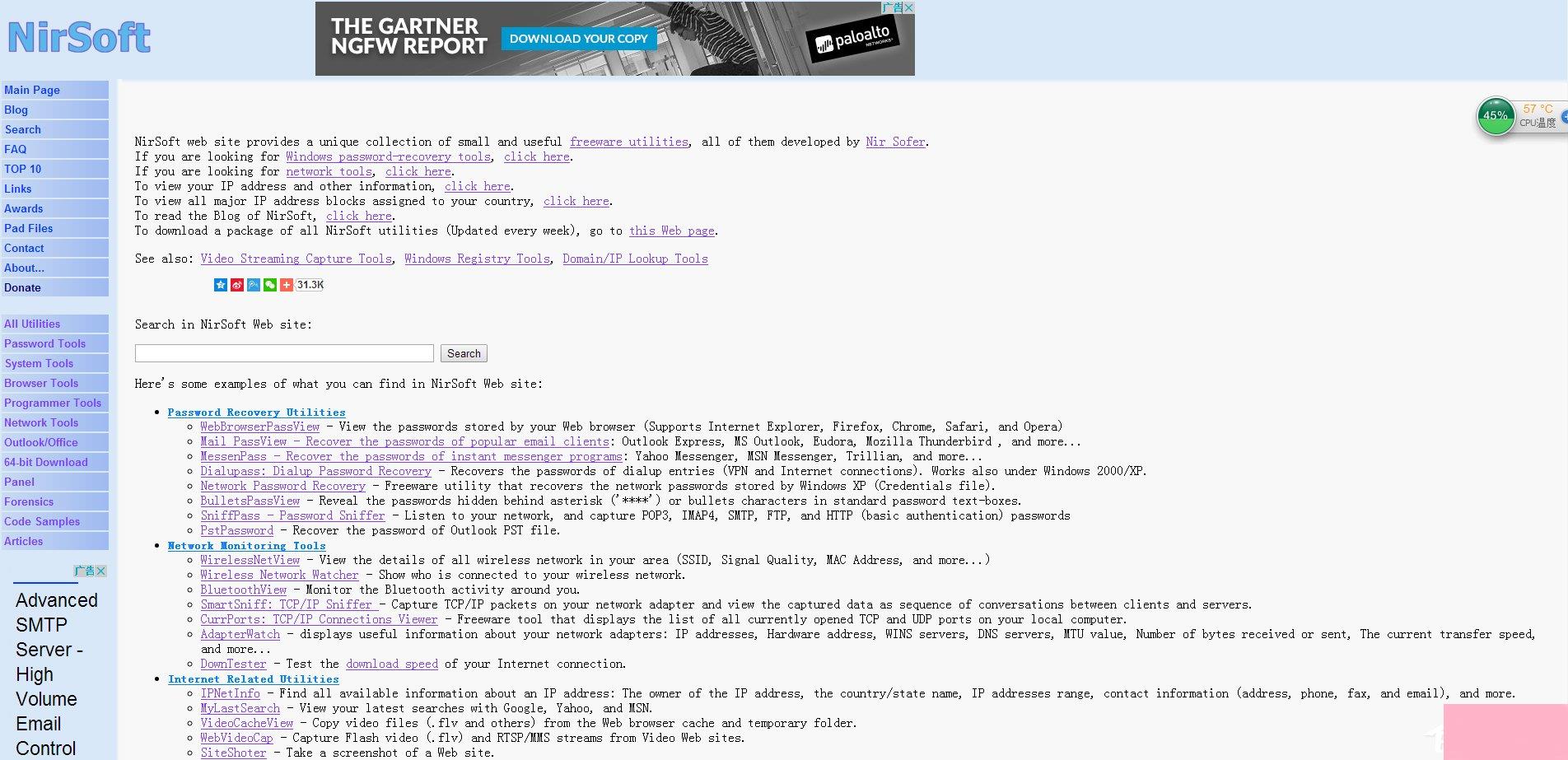Viewport: 1568px width, 760px height.
Task: Click Advanced SMTP Server sidebar ad text
Action: click(57, 674)
